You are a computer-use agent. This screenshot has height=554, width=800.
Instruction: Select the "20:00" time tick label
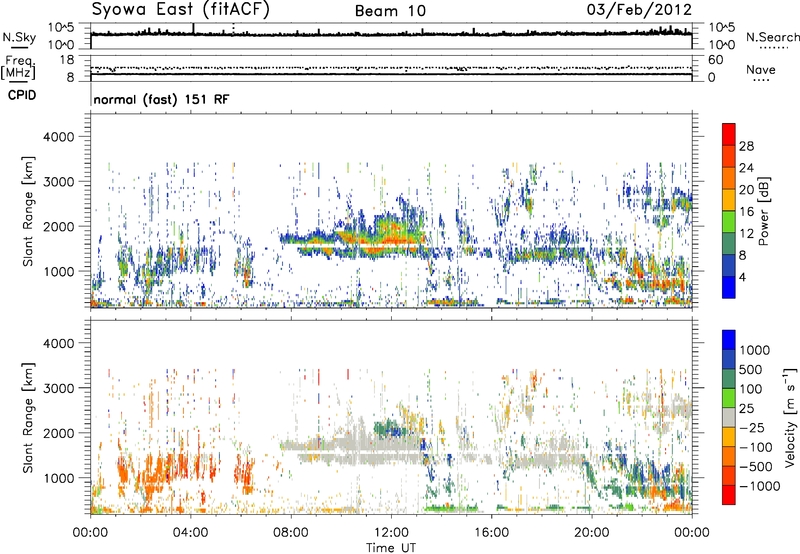(591, 533)
